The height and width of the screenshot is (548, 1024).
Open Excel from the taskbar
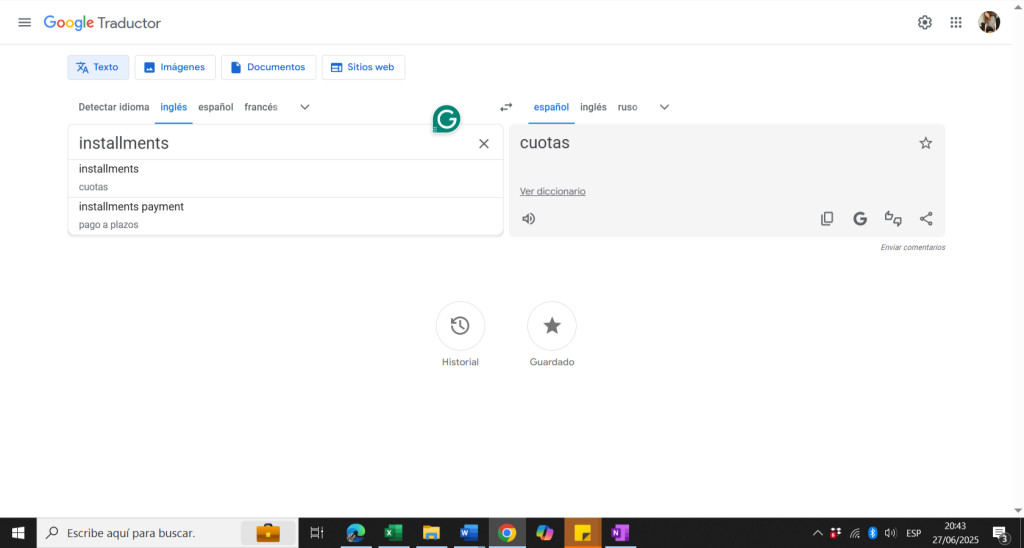point(393,533)
